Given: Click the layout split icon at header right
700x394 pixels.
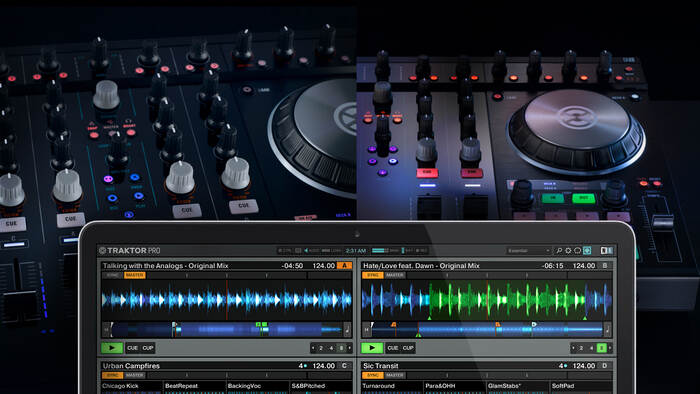Looking at the screenshot, I should tap(606, 251).
